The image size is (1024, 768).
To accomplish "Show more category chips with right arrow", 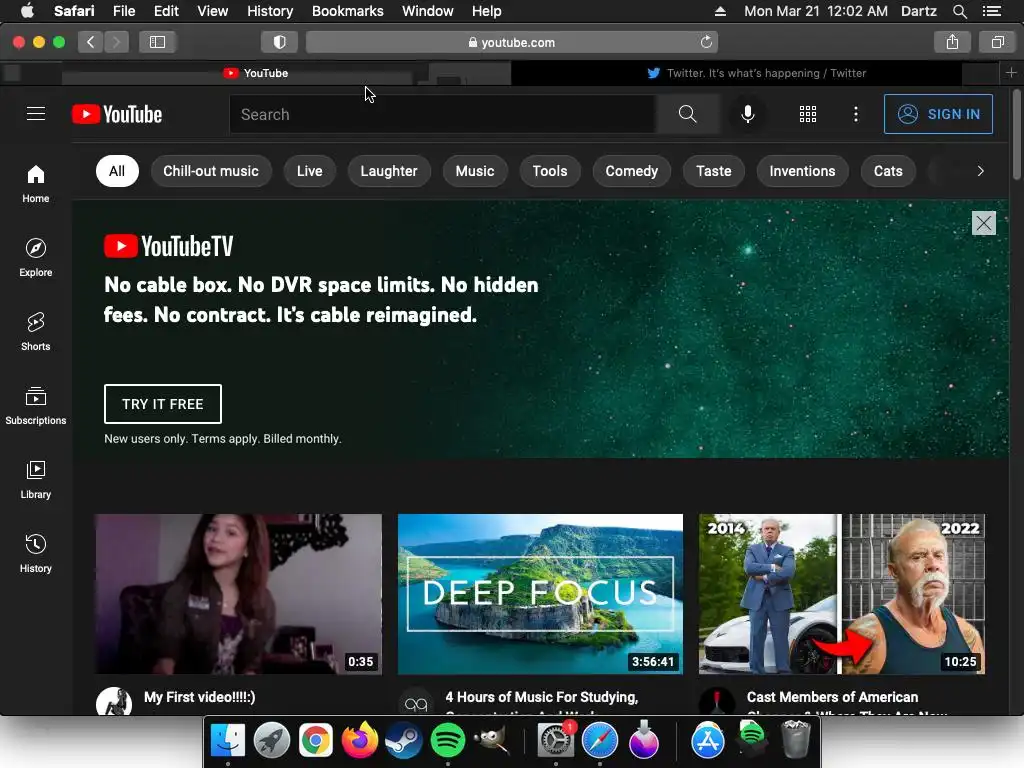I will pos(980,171).
